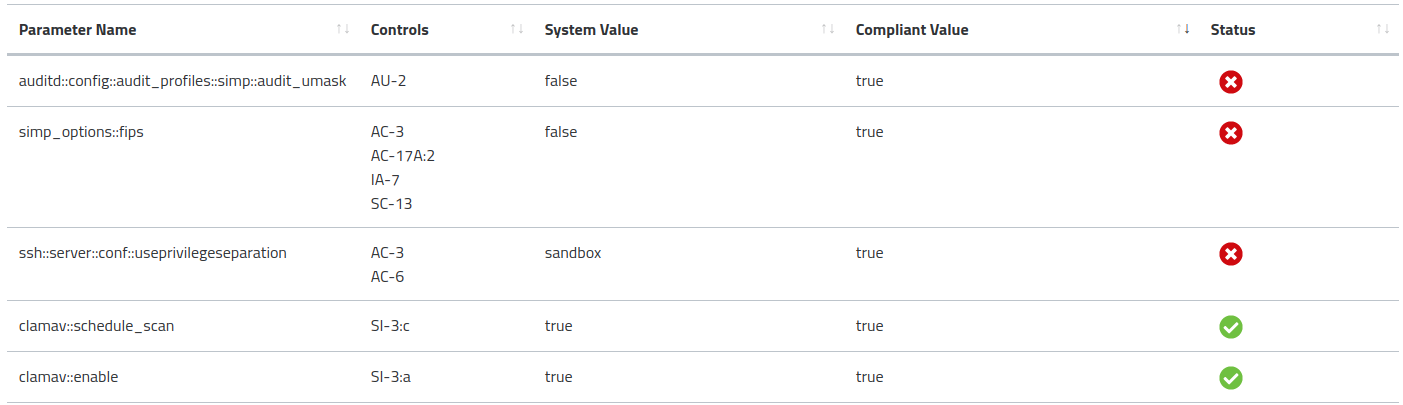Click the Compliant Value header label
The height and width of the screenshot is (405, 1403).
tap(912, 30)
